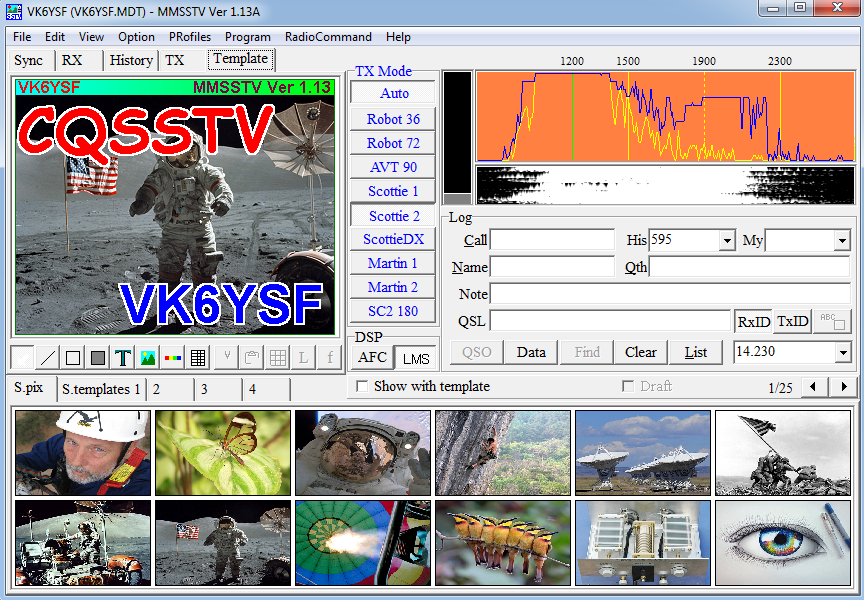Select the insert picture tool
The height and width of the screenshot is (600, 864).
pyautogui.click(x=148, y=358)
